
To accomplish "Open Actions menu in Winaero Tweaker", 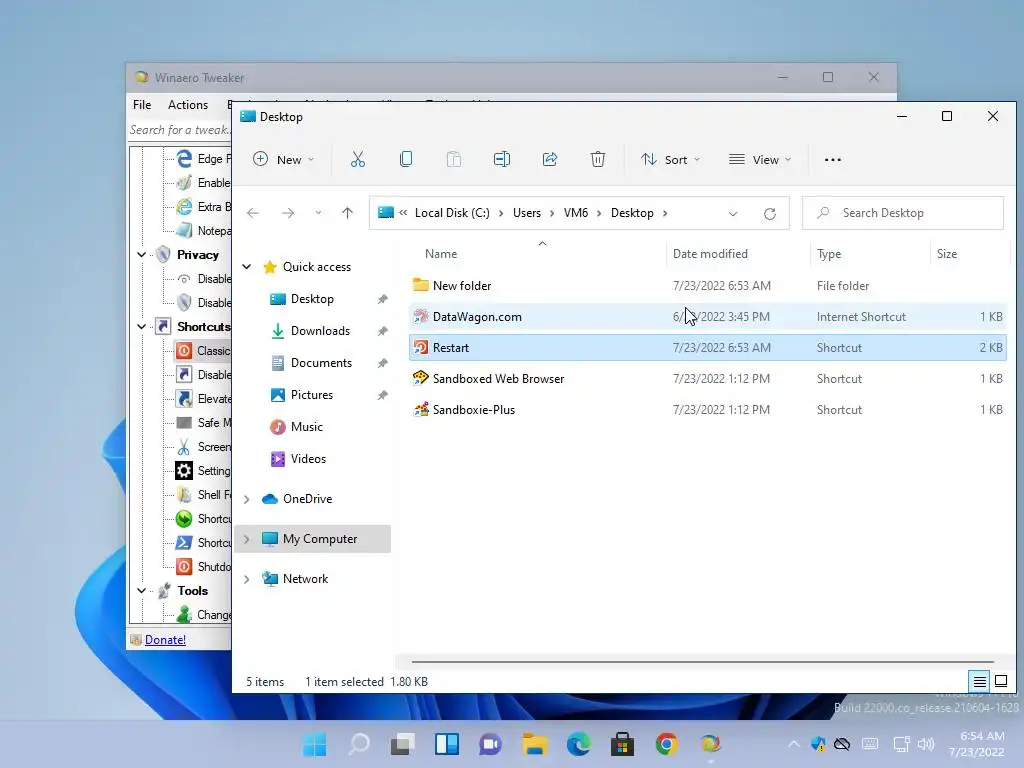I will (x=188, y=104).
